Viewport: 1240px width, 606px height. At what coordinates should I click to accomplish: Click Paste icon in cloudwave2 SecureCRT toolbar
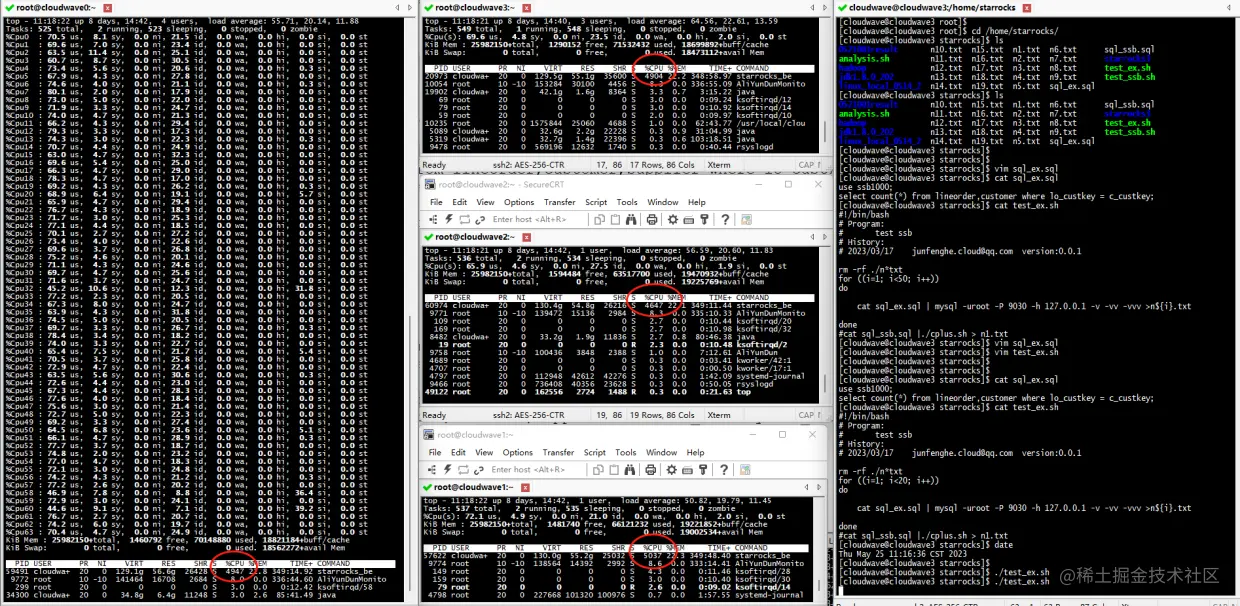(615, 219)
